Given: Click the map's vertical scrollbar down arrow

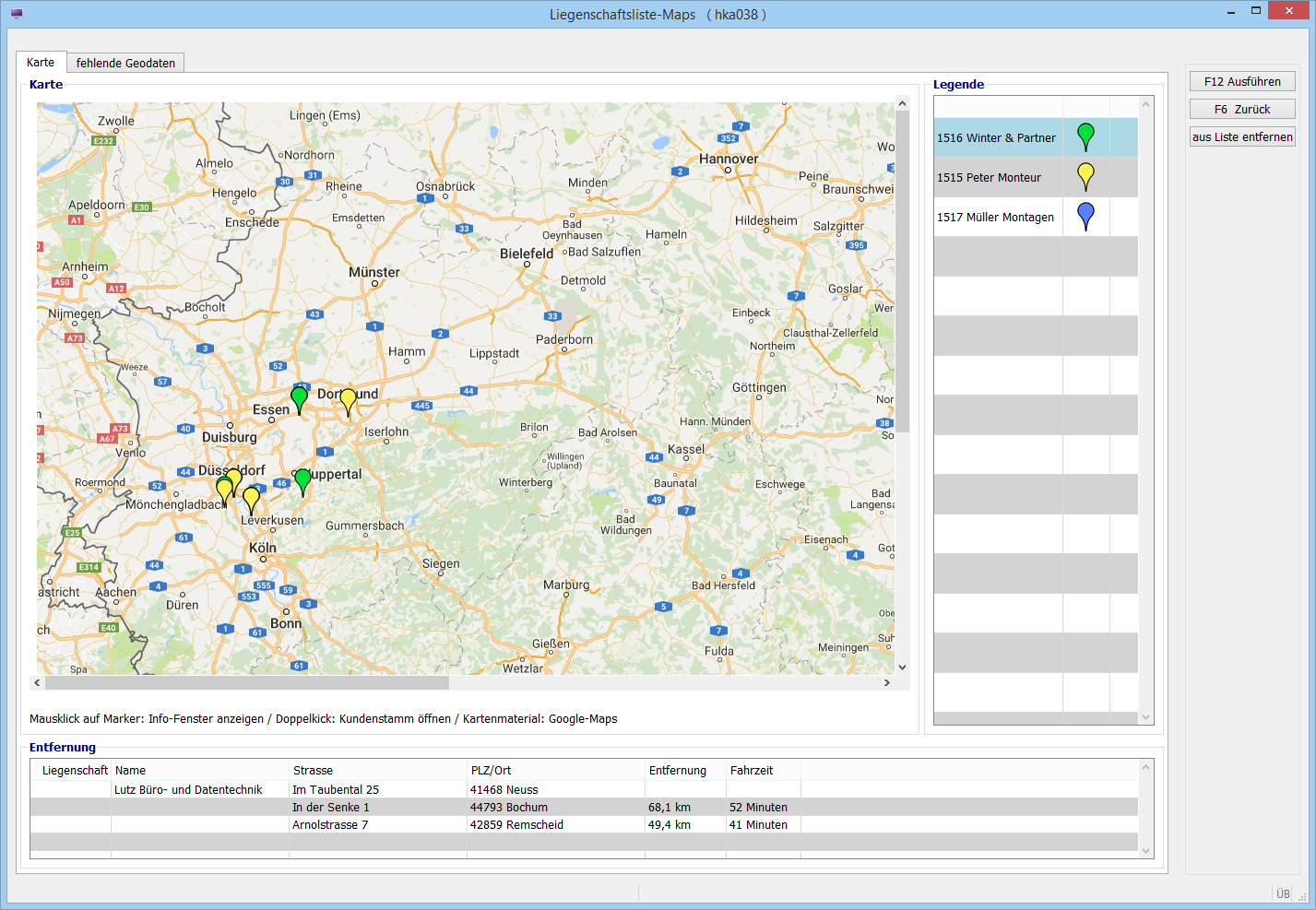Looking at the screenshot, I should click(x=902, y=668).
